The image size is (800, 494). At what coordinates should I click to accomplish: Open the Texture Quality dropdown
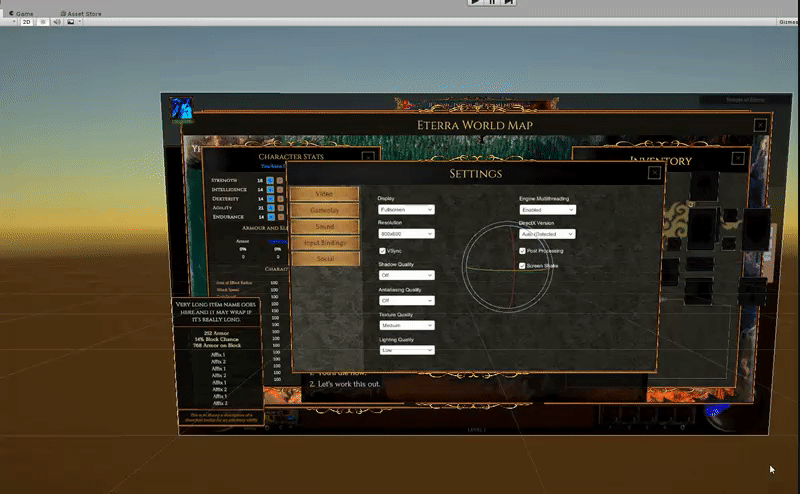(407, 325)
